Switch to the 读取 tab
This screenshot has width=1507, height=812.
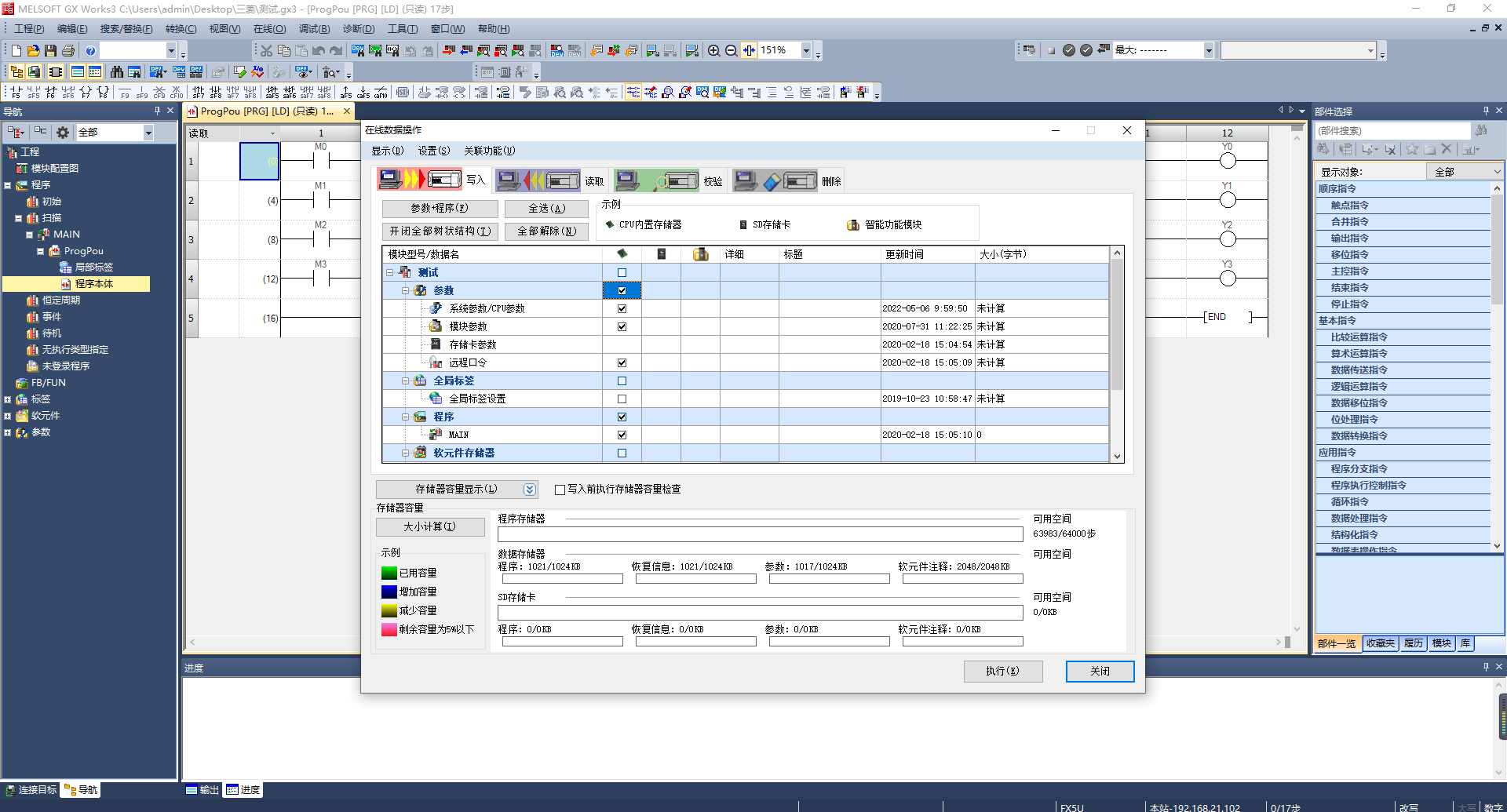549,181
